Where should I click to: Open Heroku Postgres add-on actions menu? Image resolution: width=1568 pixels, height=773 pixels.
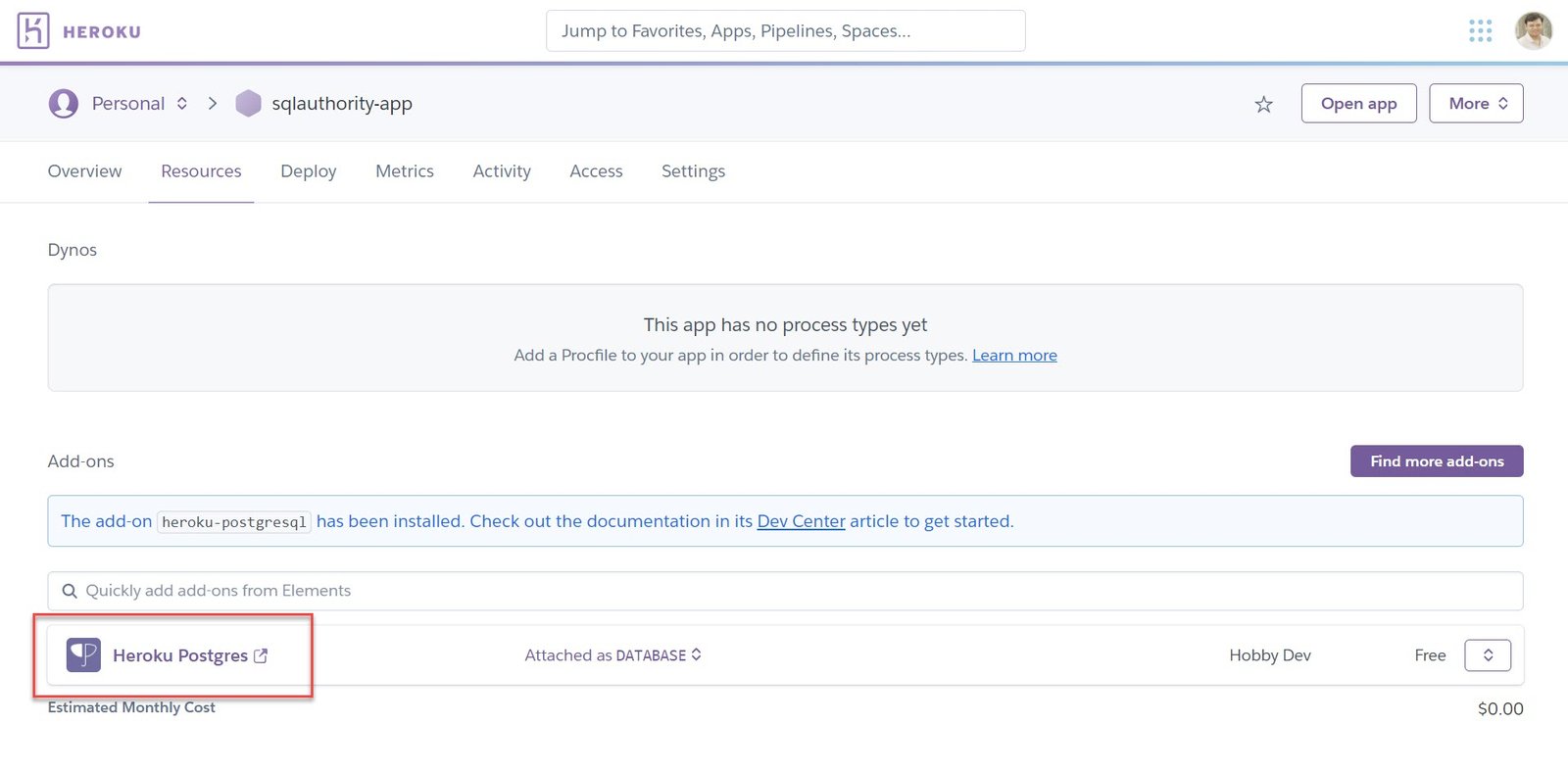point(1488,654)
